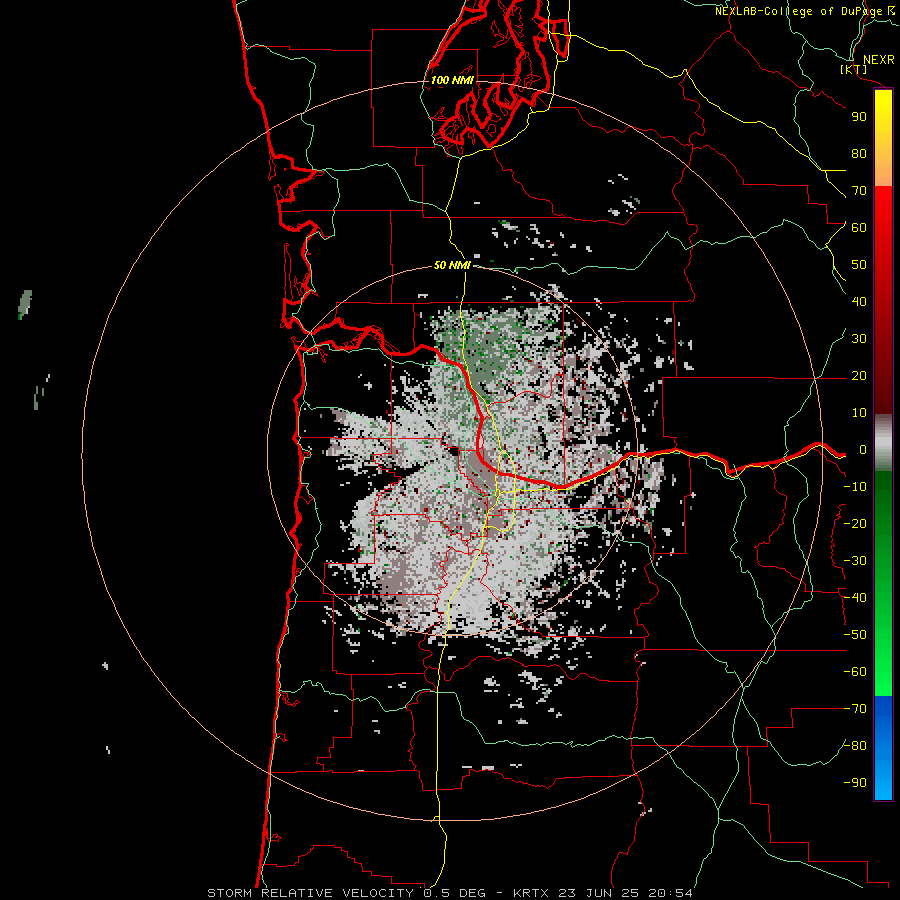This screenshot has width=900, height=900.
Task: Click the -70 knot scale label
Action: pos(855,709)
